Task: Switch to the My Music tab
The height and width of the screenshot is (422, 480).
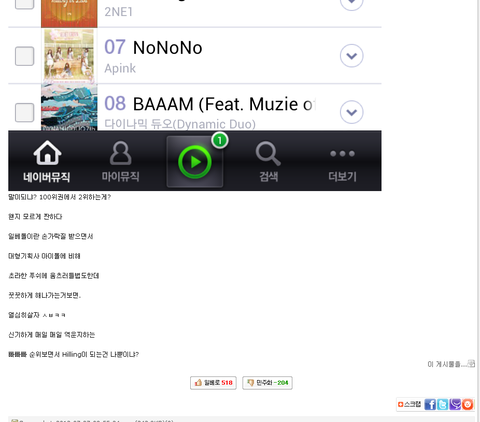Action: [x=121, y=162]
